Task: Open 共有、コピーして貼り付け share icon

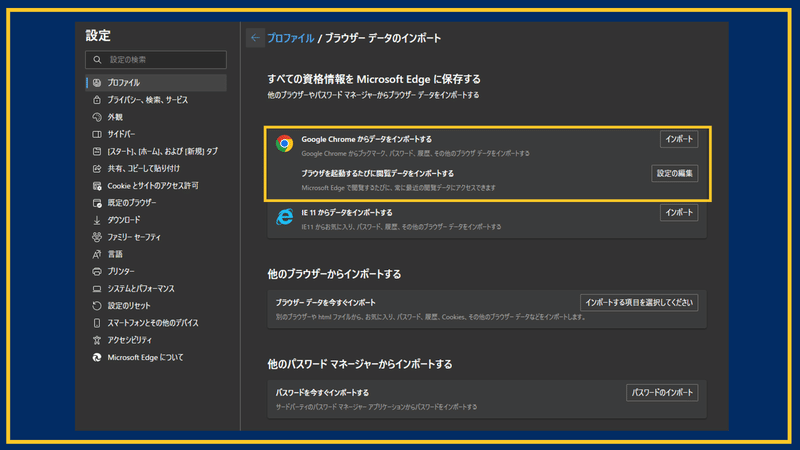Action: pyautogui.click(x=97, y=168)
